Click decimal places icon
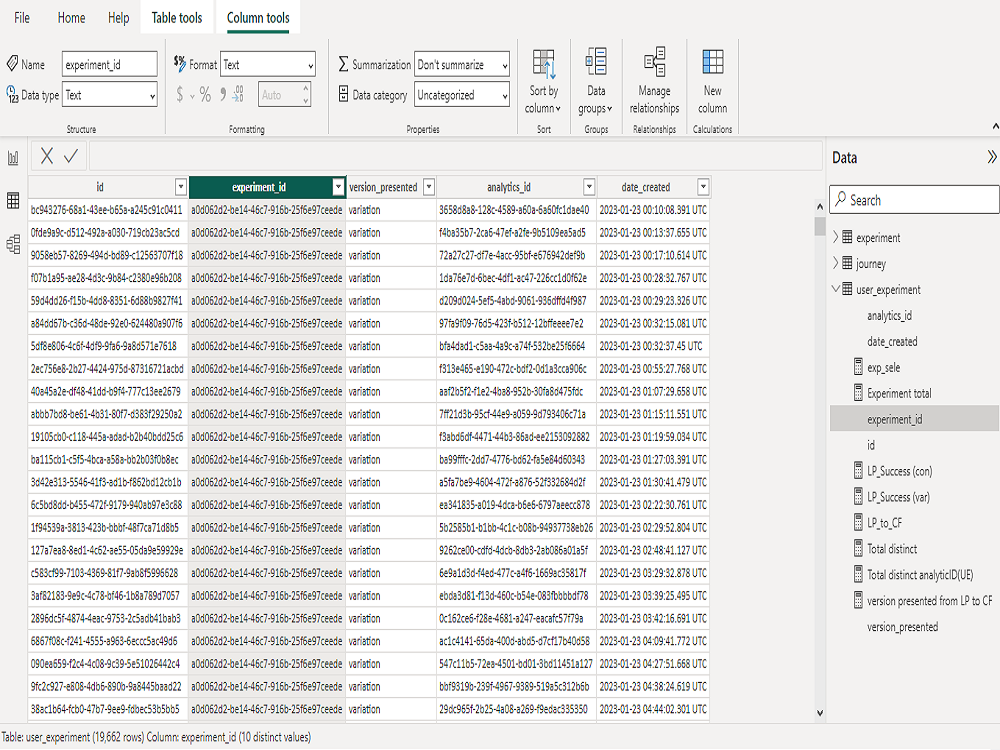 coord(239,95)
